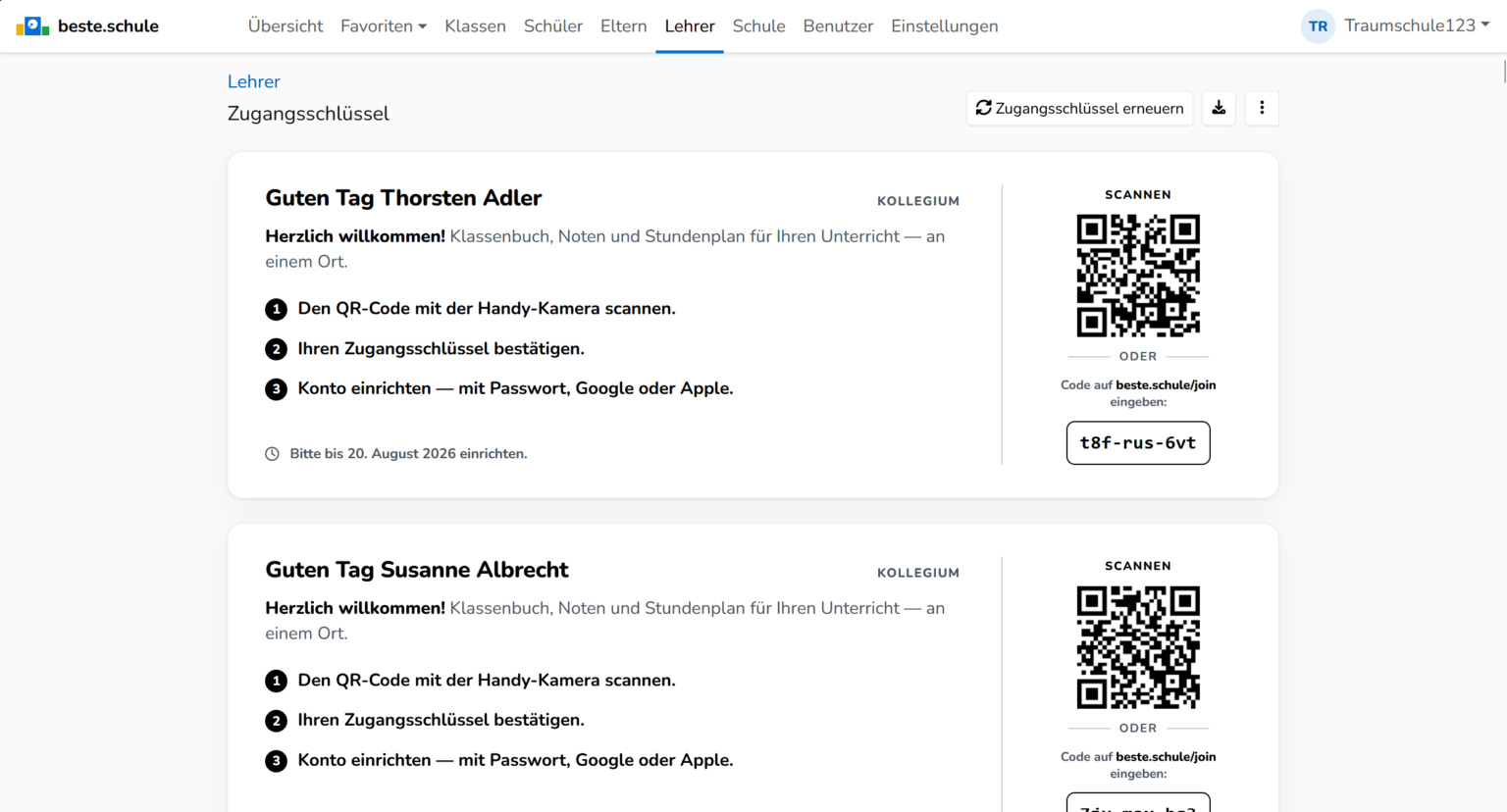Open the Schule section
The height and width of the screenshot is (812, 1507).
click(759, 26)
